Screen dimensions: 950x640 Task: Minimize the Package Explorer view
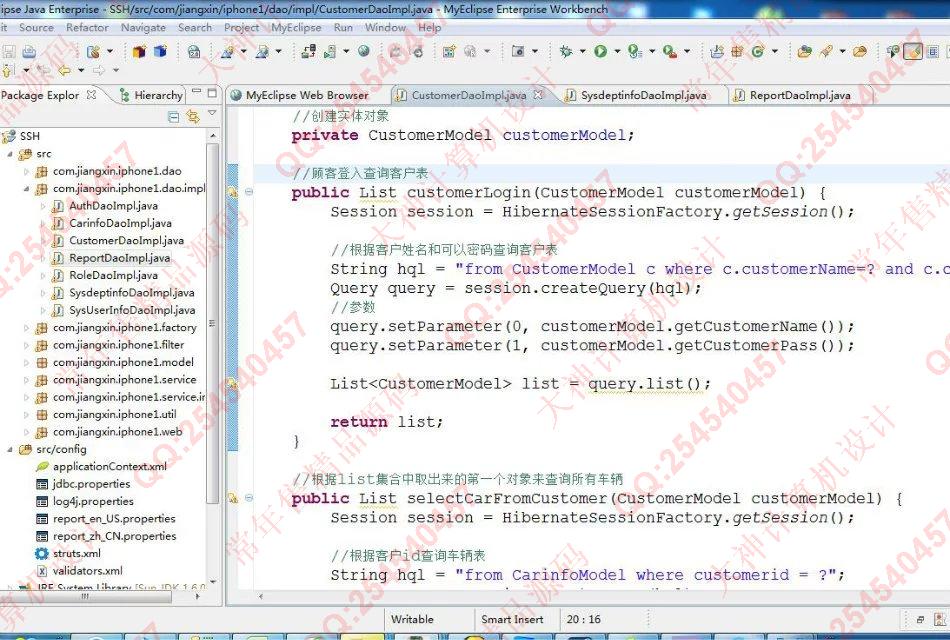click(x=196, y=92)
